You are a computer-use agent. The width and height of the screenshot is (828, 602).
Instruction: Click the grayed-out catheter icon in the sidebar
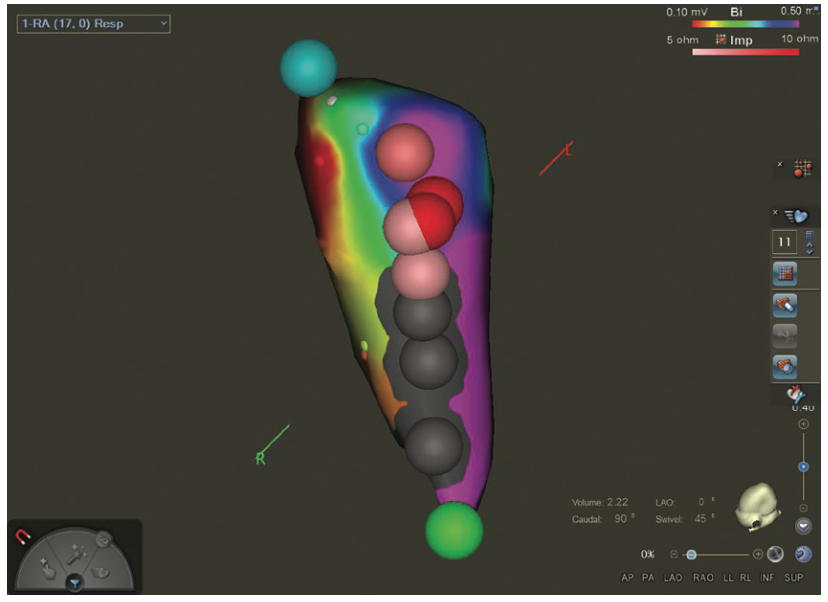pos(786,335)
